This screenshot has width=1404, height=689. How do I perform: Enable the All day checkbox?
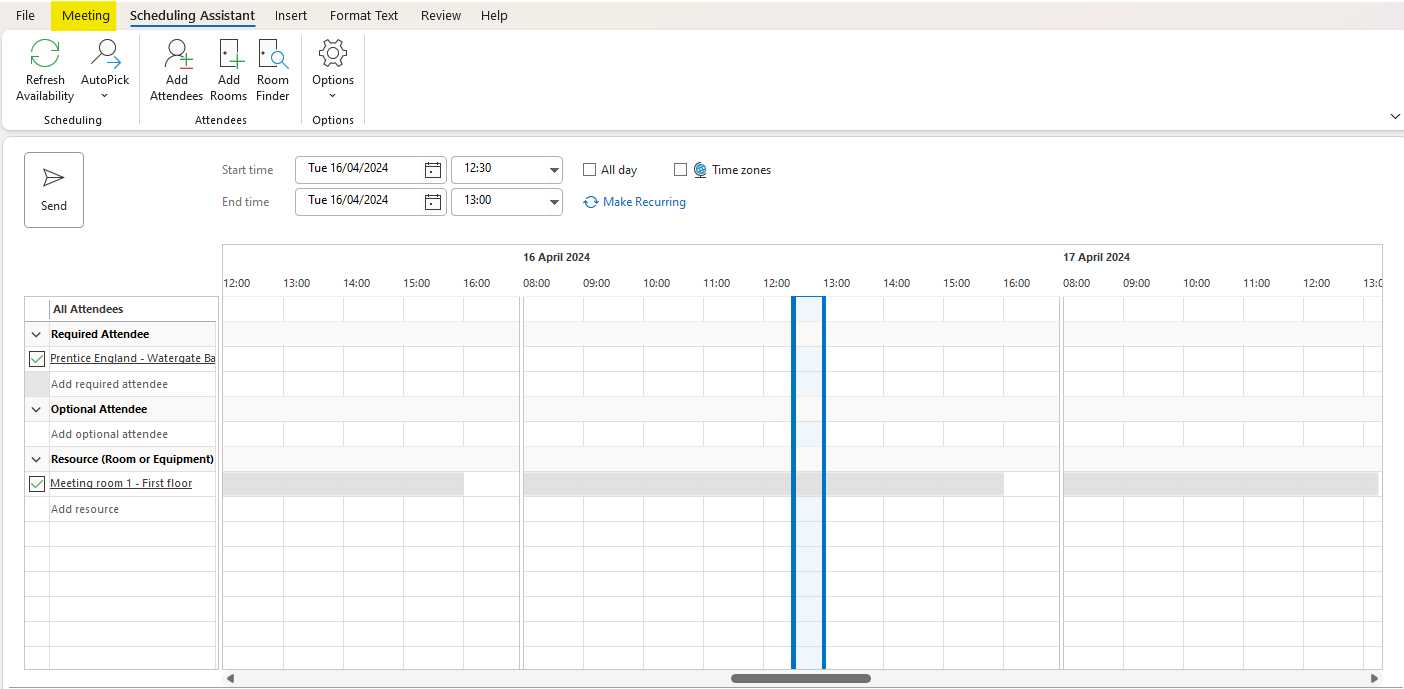click(590, 170)
